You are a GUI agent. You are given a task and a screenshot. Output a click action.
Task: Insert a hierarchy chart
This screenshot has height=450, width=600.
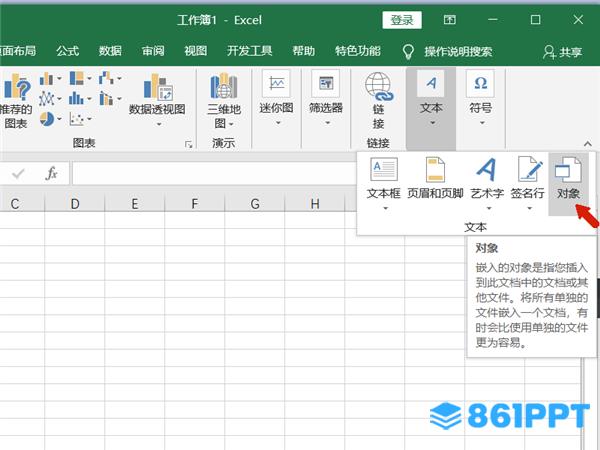(x=77, y=78)
